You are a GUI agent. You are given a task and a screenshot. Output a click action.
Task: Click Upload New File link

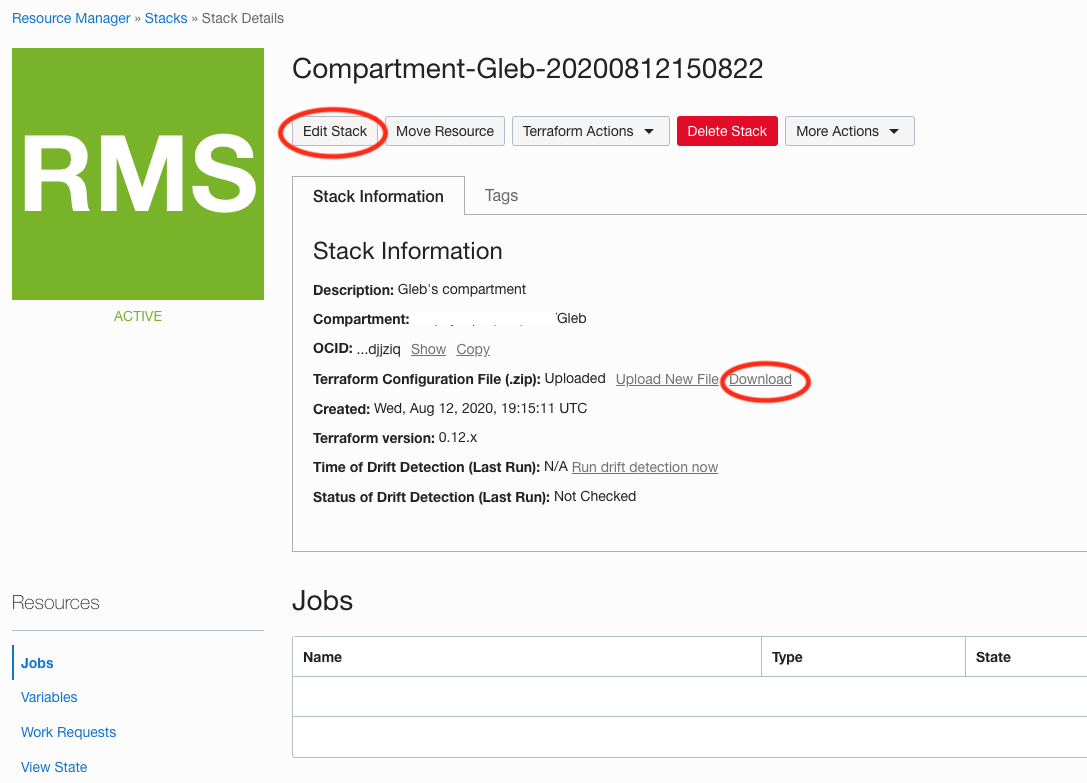tap(667, 379)
